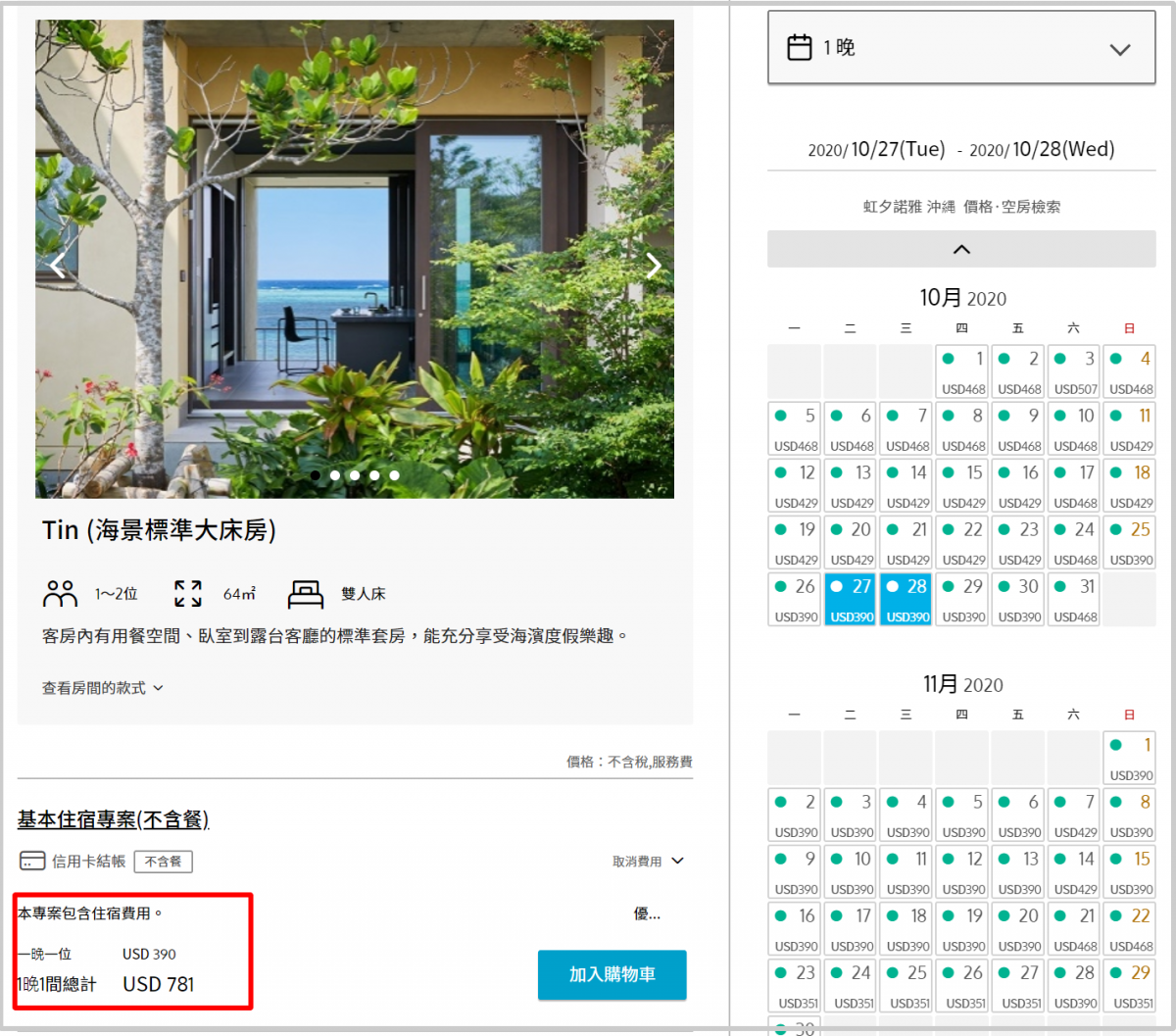1176x1036 pixels.
Task: Select October 26 in the calendar
Action: (x=794, y=599)
